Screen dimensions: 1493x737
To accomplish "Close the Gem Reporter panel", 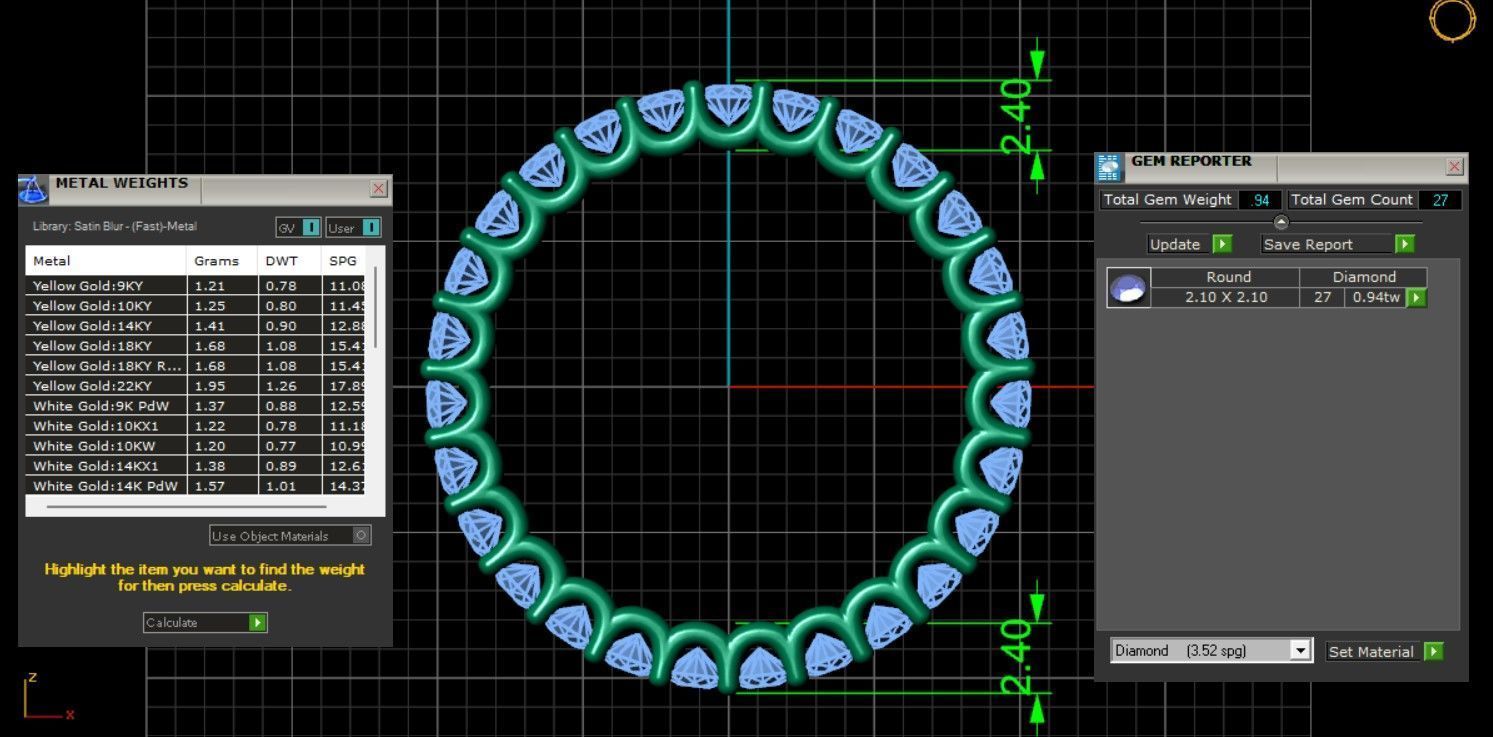I will tap(1455, 167).
